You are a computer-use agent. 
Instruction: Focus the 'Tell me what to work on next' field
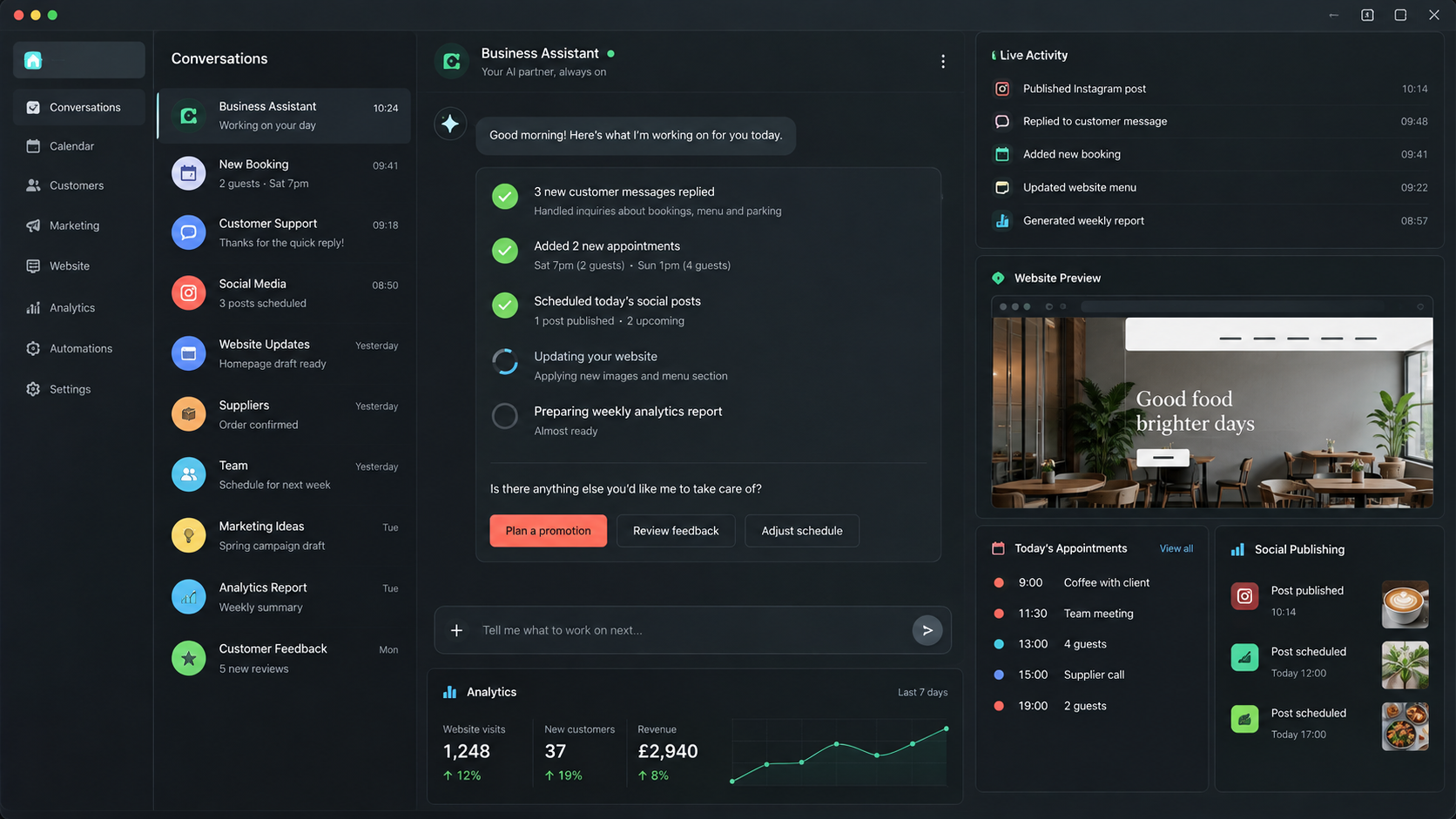coord(692,630)
